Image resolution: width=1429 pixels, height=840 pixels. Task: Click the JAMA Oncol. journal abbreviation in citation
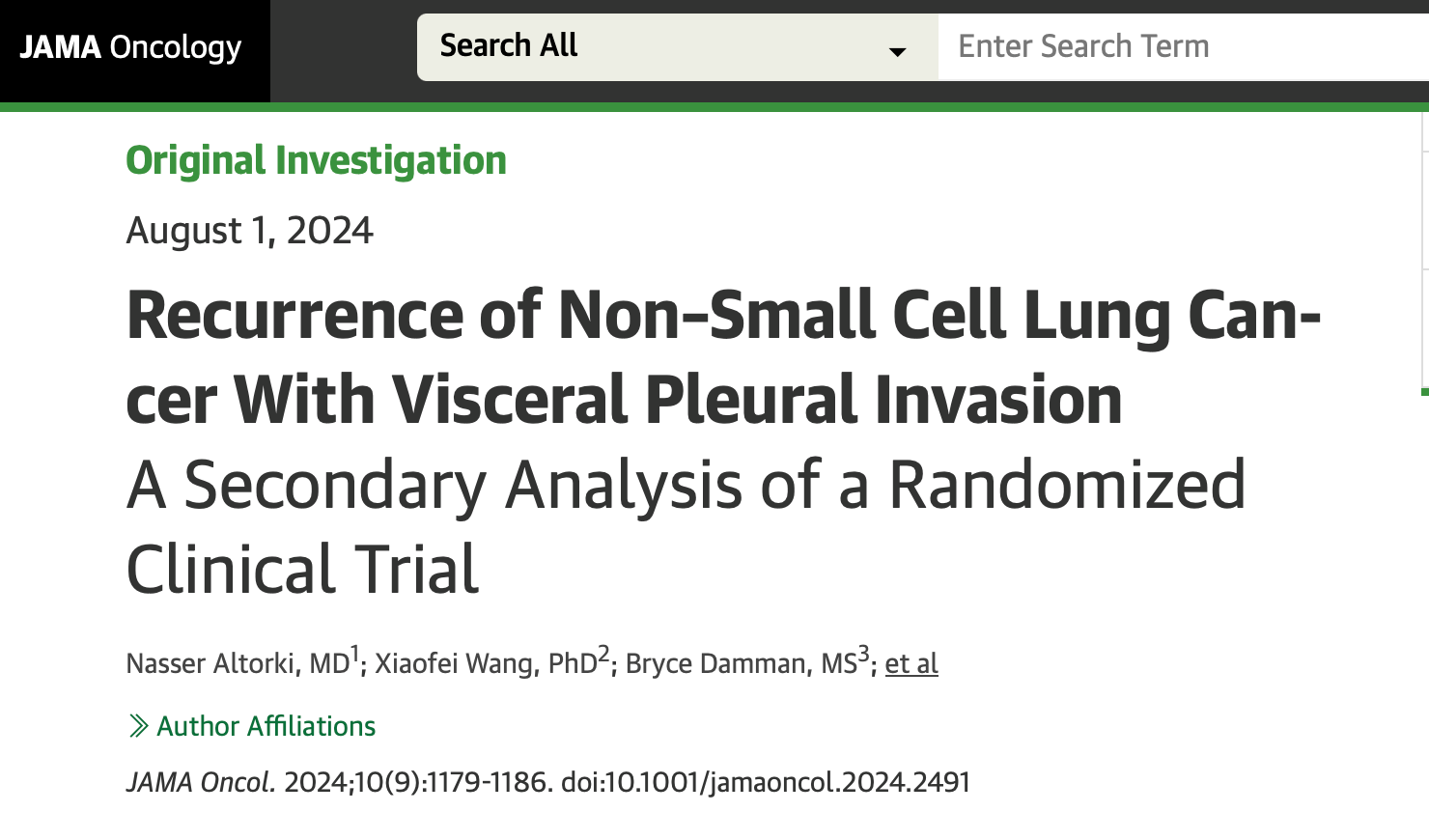(201, 782)
